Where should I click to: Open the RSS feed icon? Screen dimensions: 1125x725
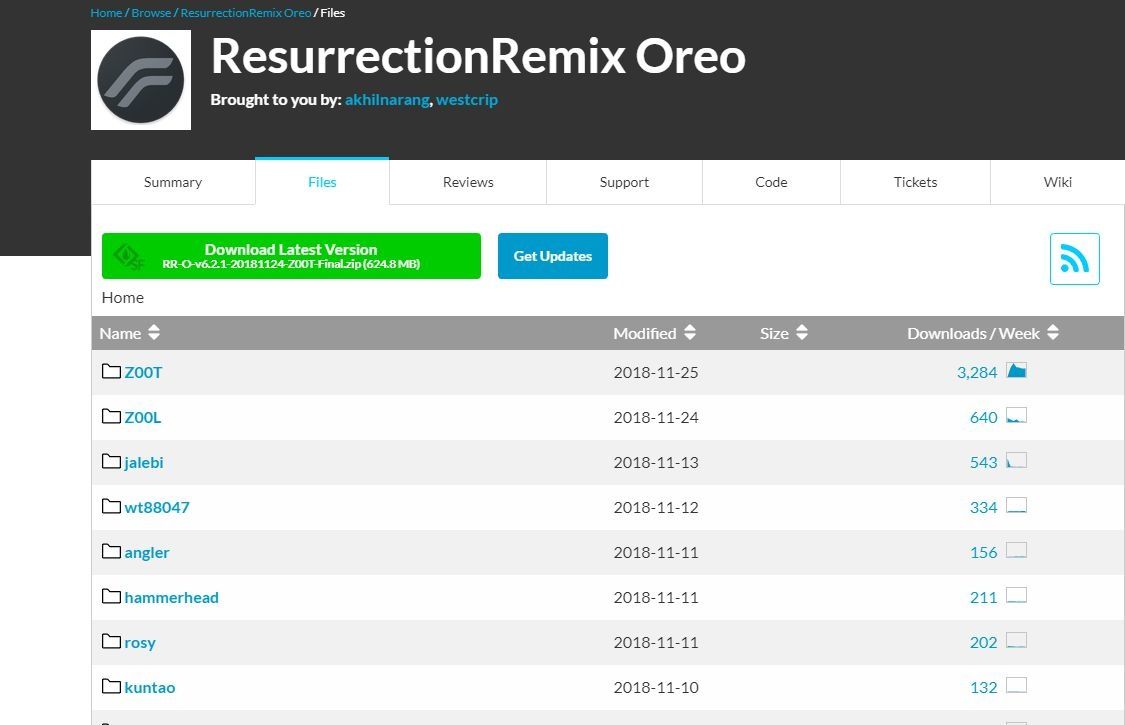click(x=1074, y=258)
